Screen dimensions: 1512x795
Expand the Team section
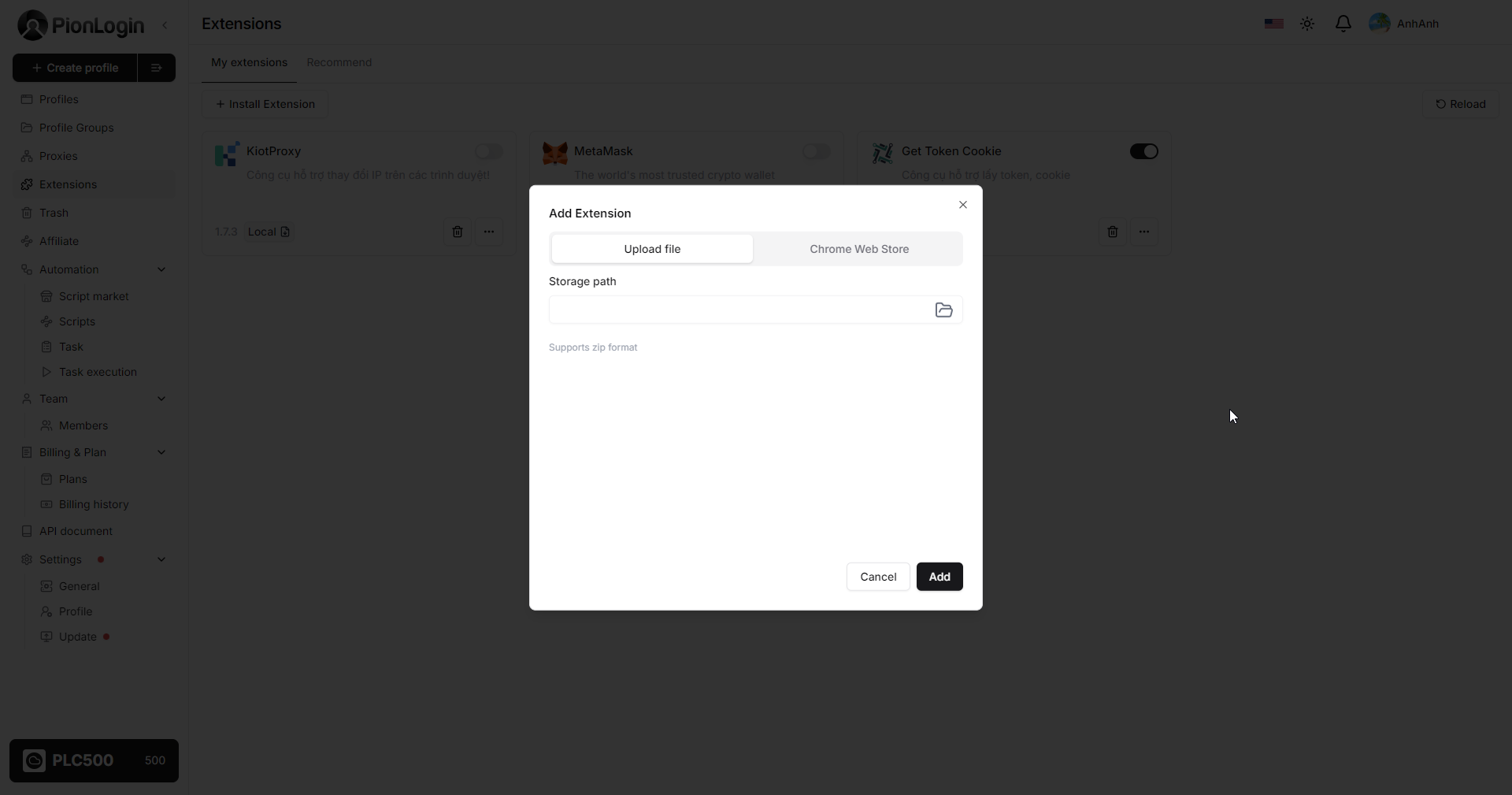click(161, 399)
